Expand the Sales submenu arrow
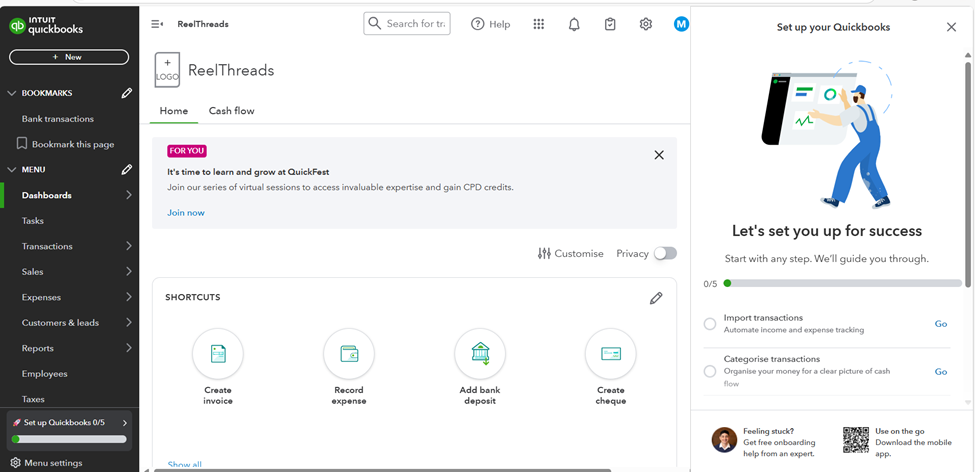The height and width of the screenshot is (472, 975). (129, 272)
